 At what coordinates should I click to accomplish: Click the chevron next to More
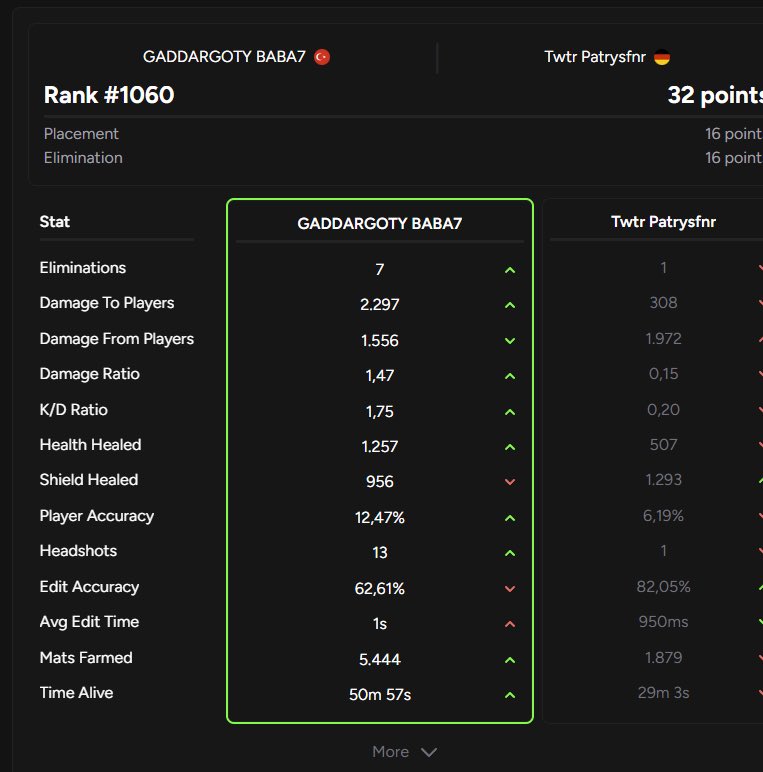[x=429, y=752]
